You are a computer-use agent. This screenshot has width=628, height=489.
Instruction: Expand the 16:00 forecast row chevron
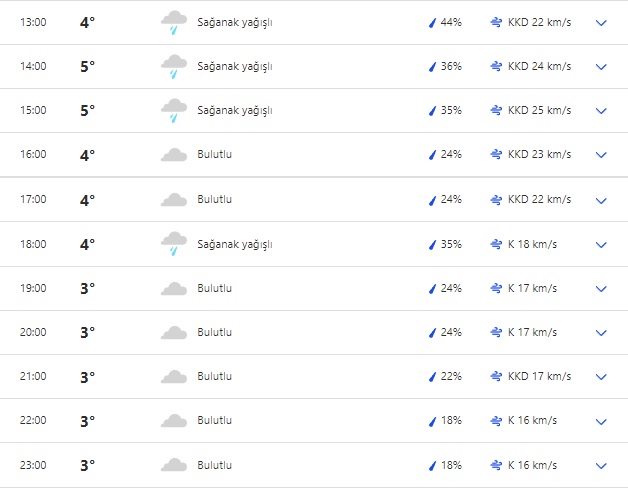601,155
